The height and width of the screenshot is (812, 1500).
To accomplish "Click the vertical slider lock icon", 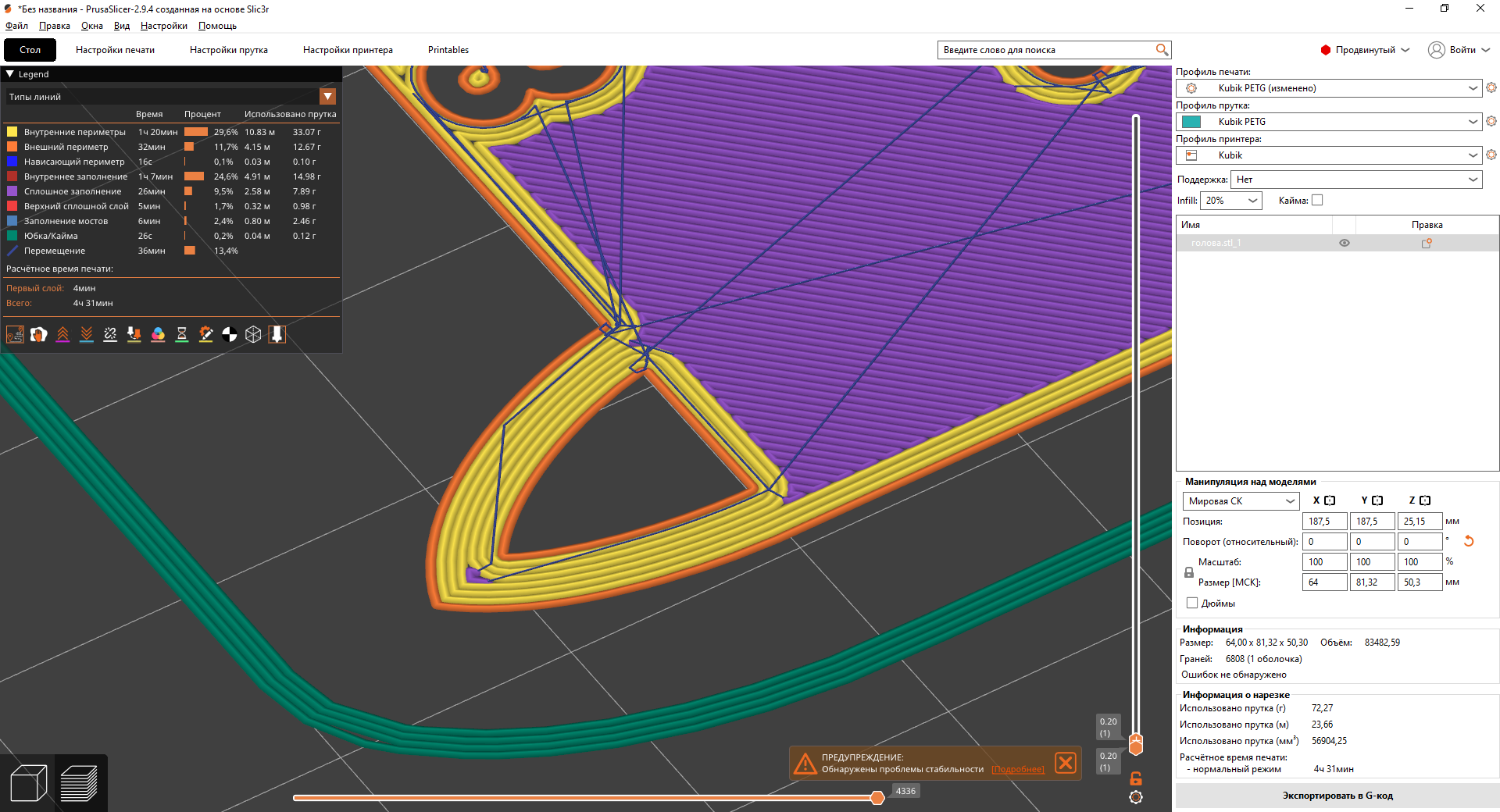I will point(1136,778).
